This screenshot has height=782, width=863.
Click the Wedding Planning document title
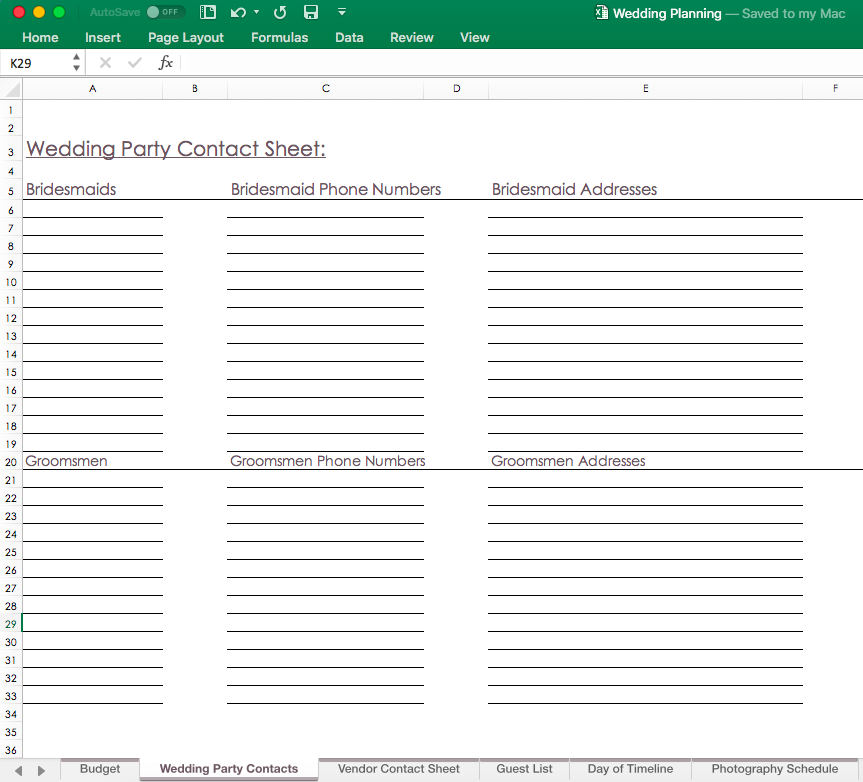667,13
